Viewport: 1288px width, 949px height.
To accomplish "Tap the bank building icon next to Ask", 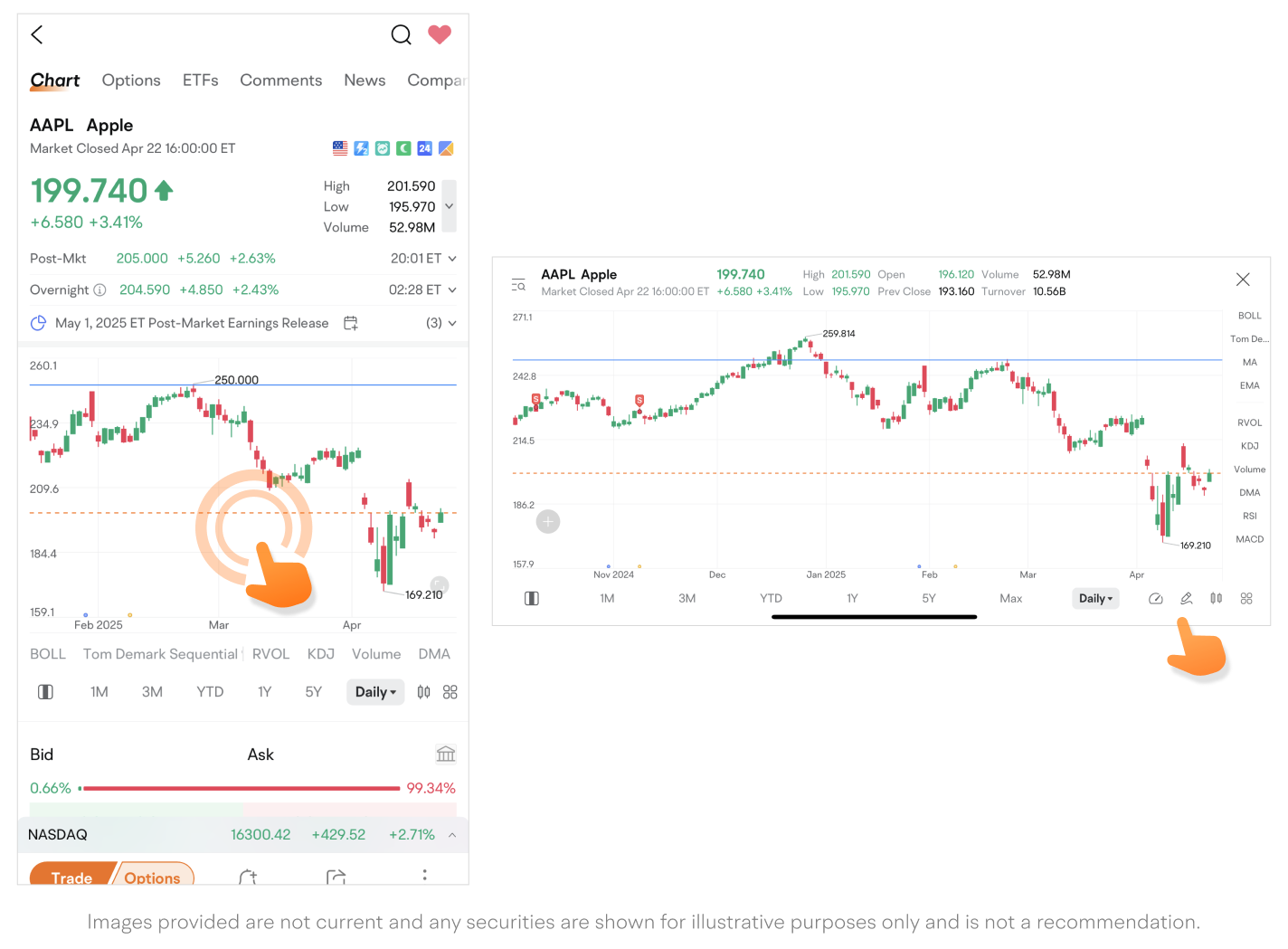I will 446,754.
